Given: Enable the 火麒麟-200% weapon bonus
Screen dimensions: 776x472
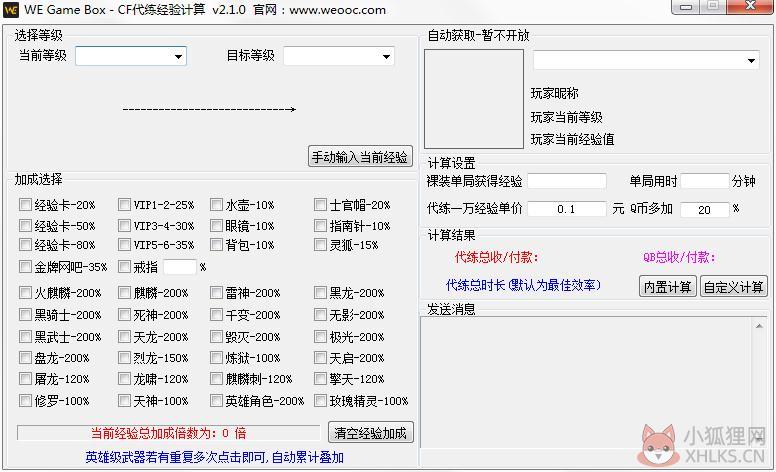Looking at the screenshot, I should 25,292.
